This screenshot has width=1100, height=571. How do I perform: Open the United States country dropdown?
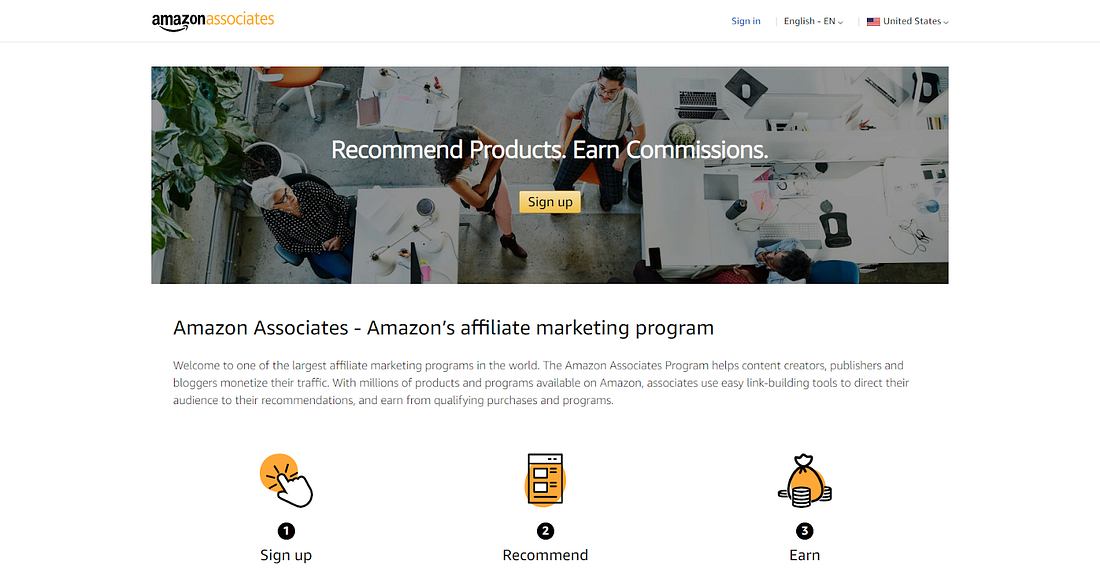coord(908,21)
